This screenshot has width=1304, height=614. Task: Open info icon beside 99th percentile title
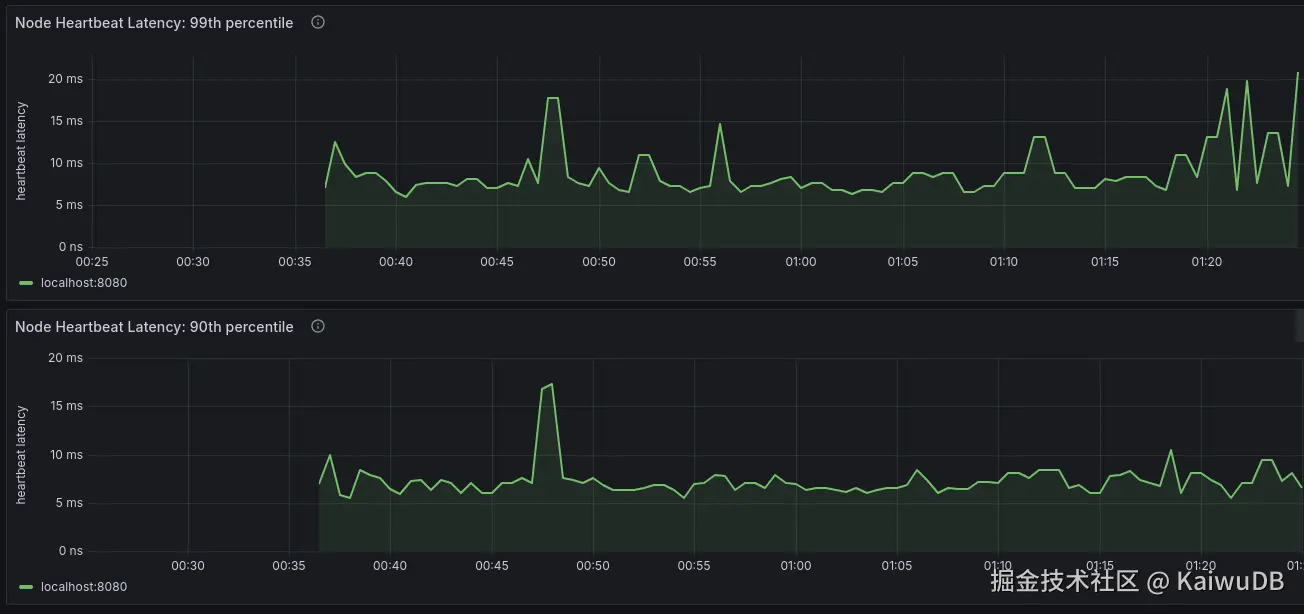click(x=318, y=22)
